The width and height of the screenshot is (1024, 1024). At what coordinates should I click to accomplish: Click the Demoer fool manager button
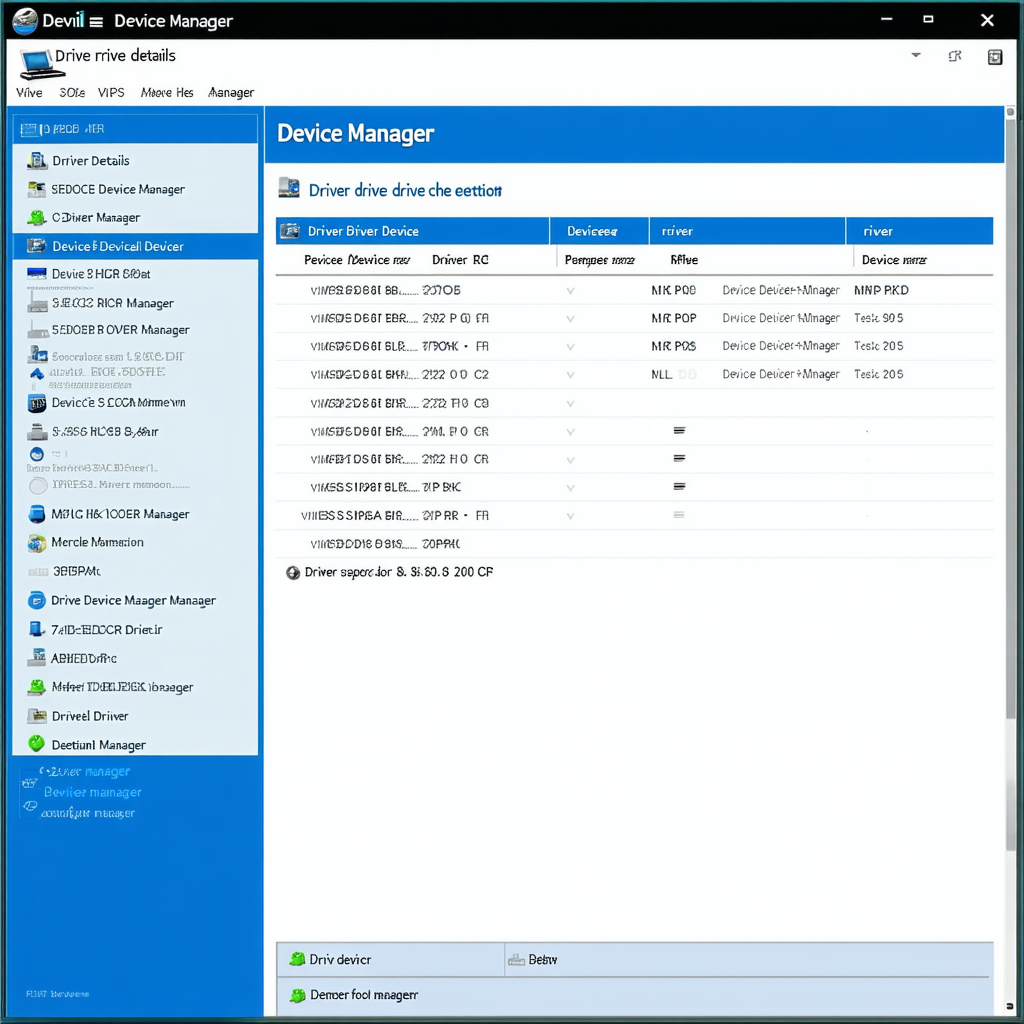click(x=633, y=995)
